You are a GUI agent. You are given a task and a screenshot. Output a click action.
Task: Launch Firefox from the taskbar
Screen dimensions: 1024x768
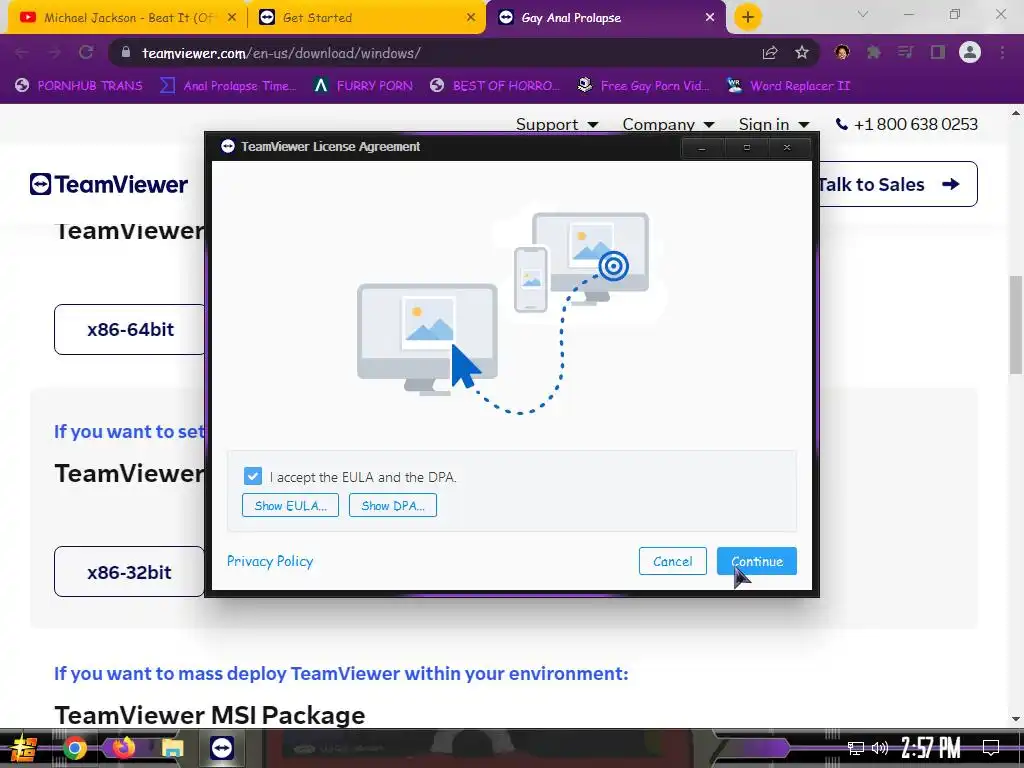click(x=123, y=747)
